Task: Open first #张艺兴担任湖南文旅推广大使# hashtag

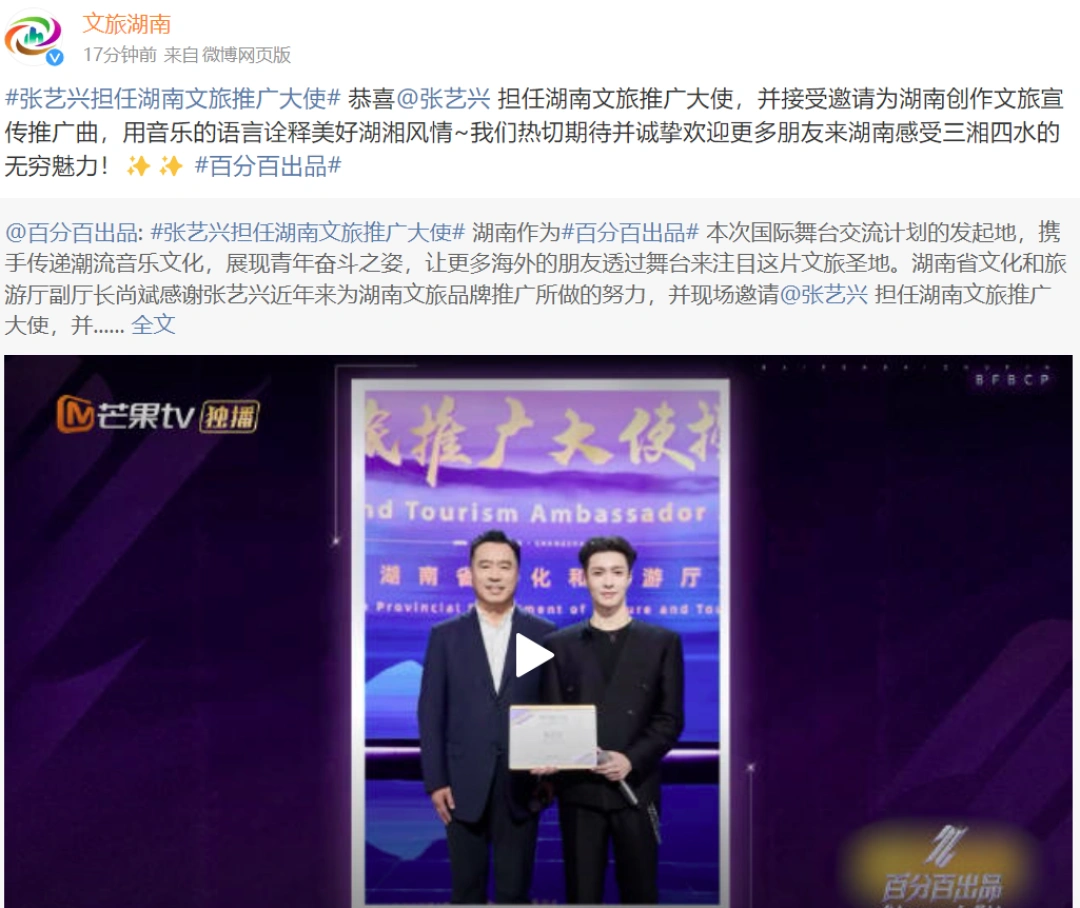Action: click(x=173, y=99)
